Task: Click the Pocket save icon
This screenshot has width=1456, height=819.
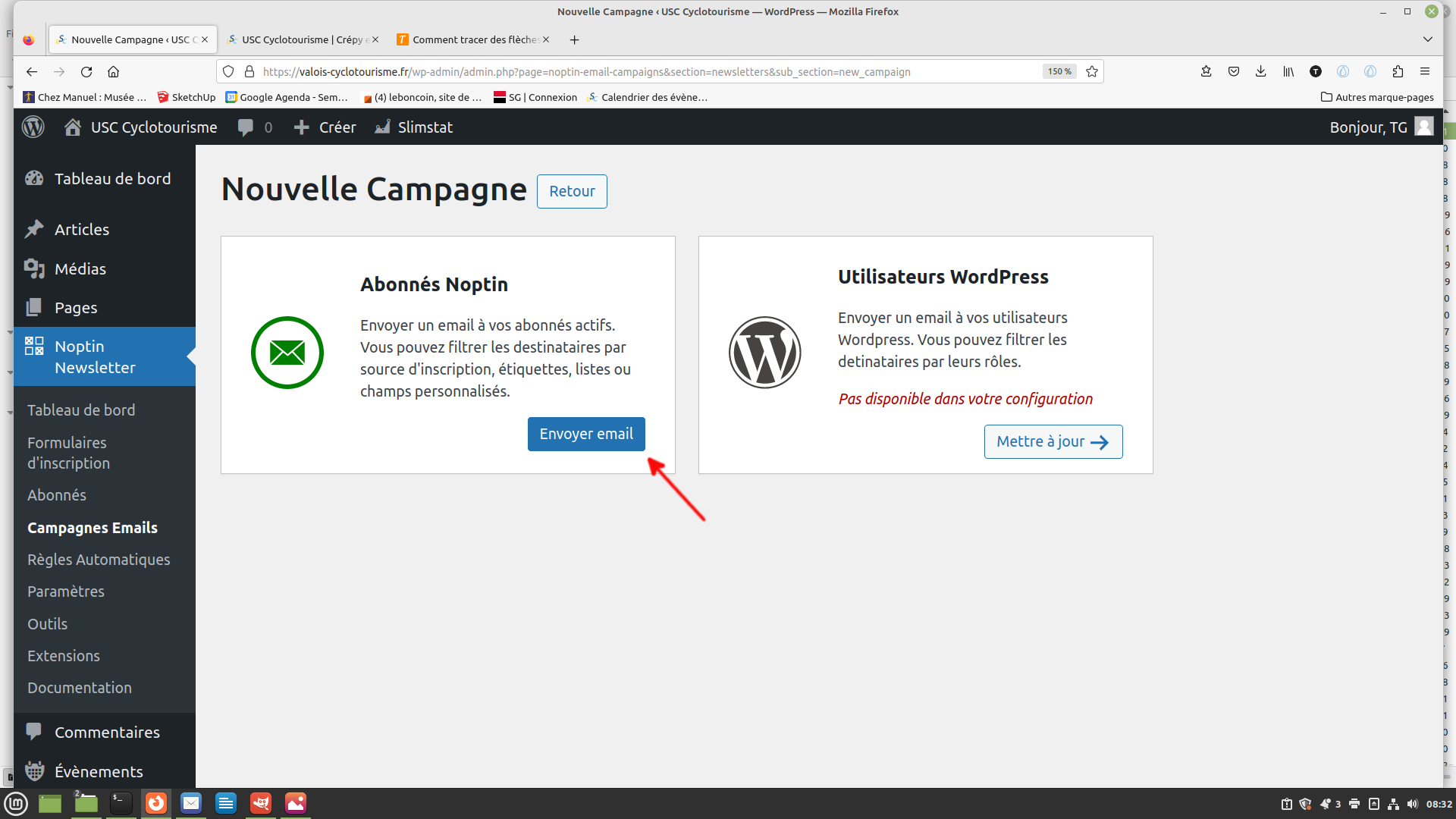Action: tap(1234, 71)
